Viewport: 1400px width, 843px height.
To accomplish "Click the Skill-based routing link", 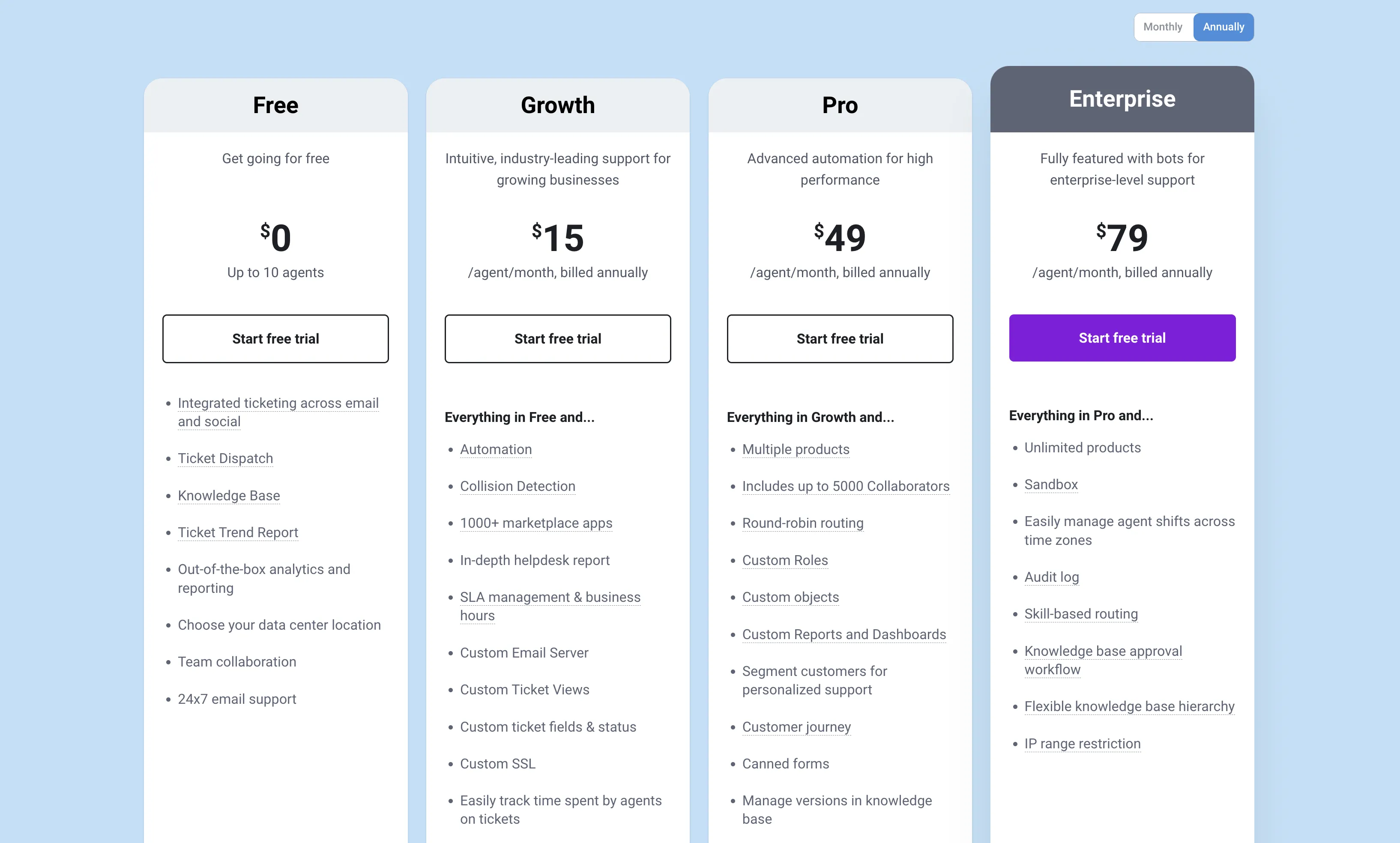I will click(1081, 614).
